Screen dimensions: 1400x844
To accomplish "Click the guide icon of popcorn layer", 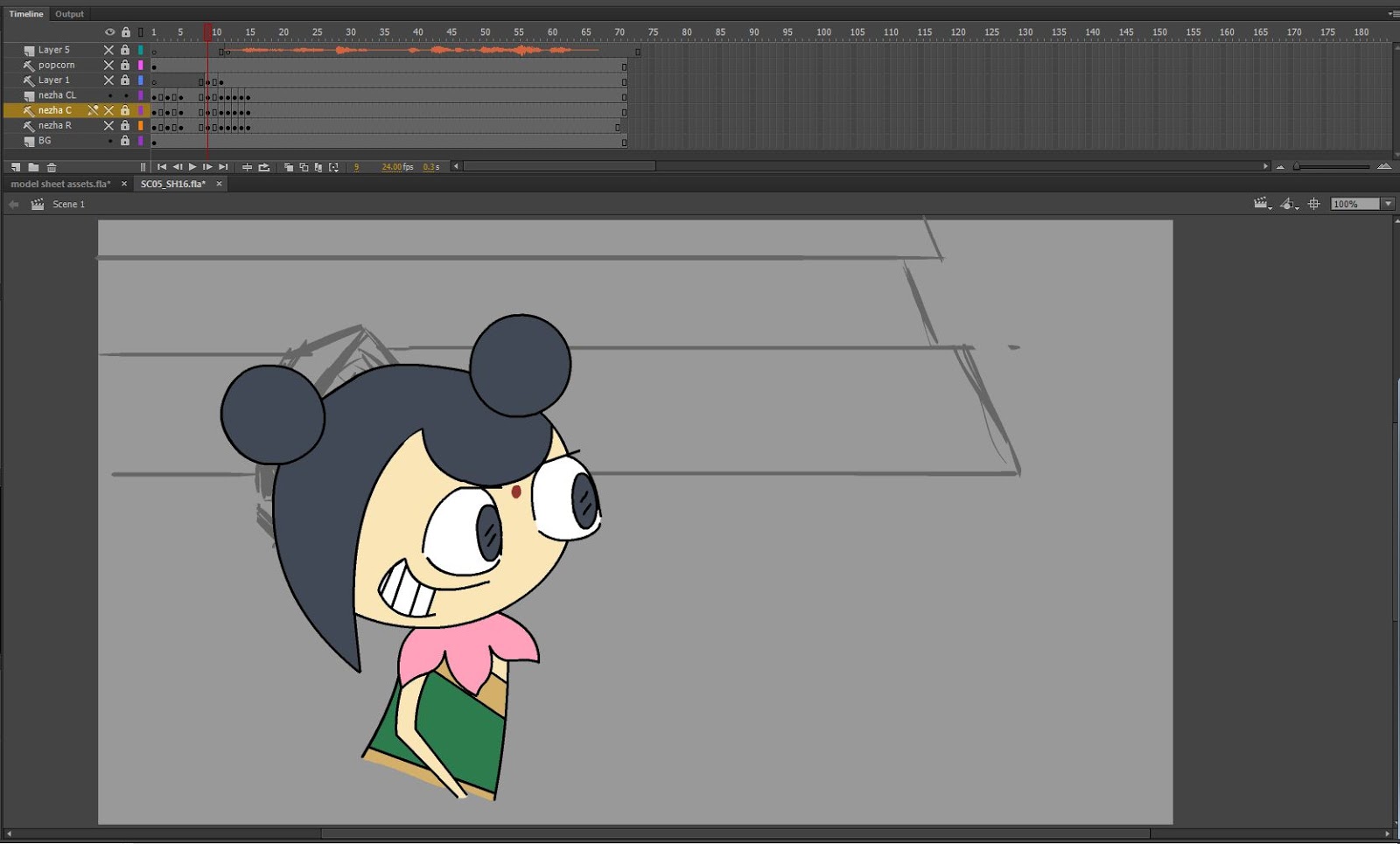I will 29,66.
